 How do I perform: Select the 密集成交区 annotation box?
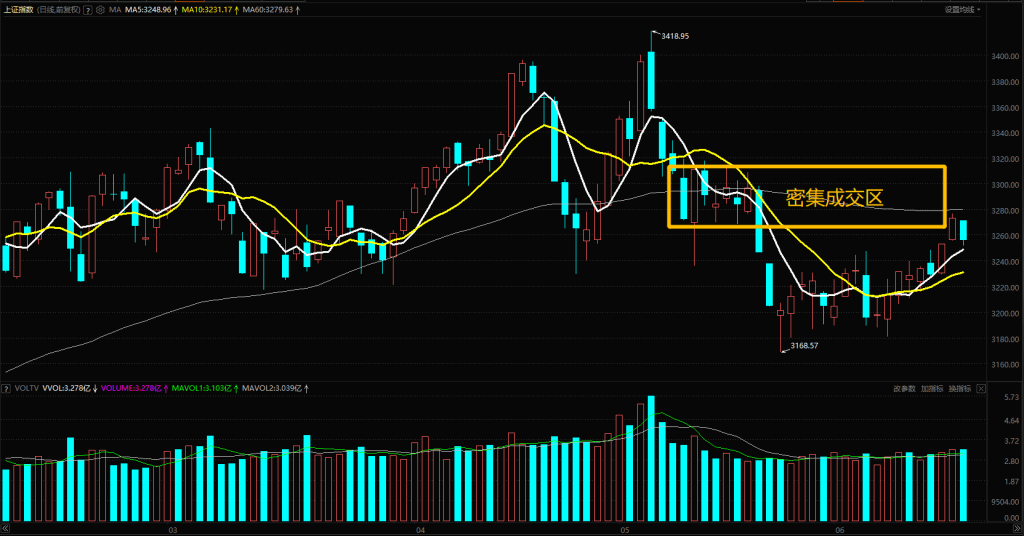click(x=806, y=197)
